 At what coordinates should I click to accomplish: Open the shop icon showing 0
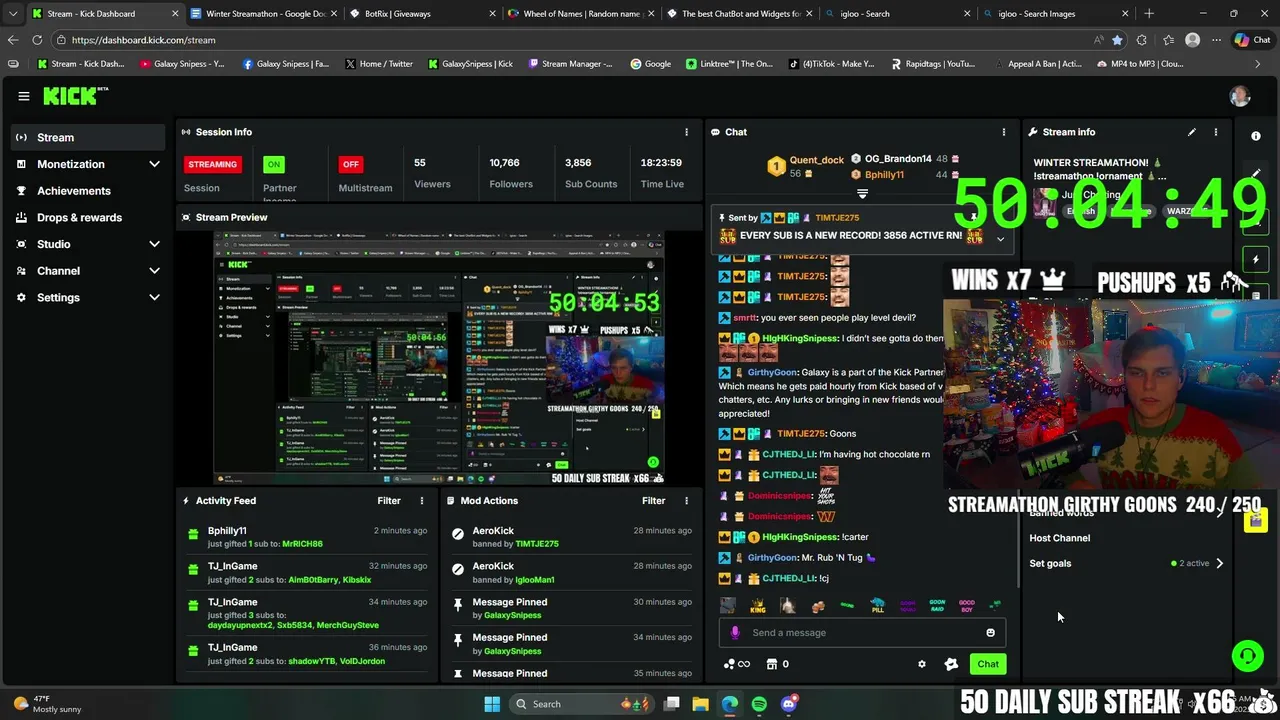click(x=777, y=664)
